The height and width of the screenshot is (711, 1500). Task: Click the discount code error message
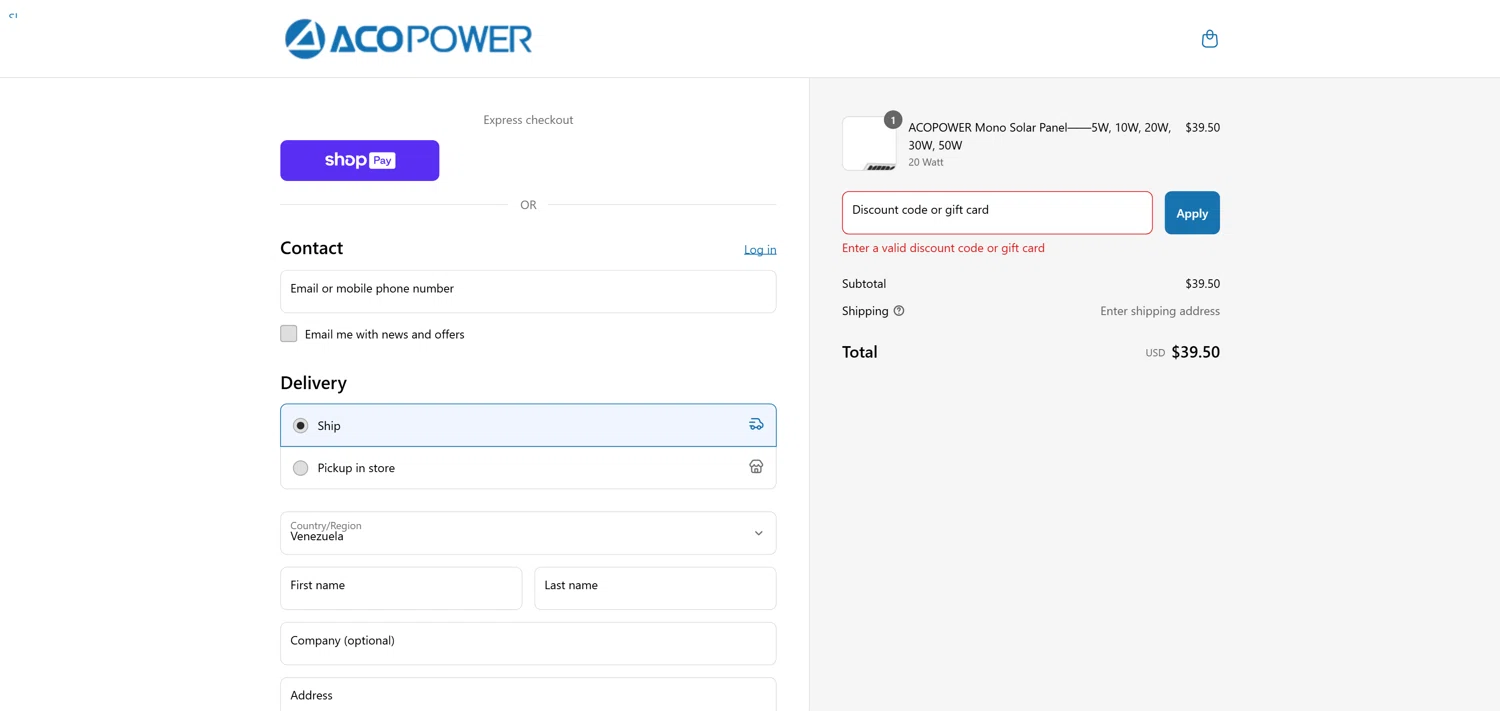pyautogui.click(x=943, y=248)
